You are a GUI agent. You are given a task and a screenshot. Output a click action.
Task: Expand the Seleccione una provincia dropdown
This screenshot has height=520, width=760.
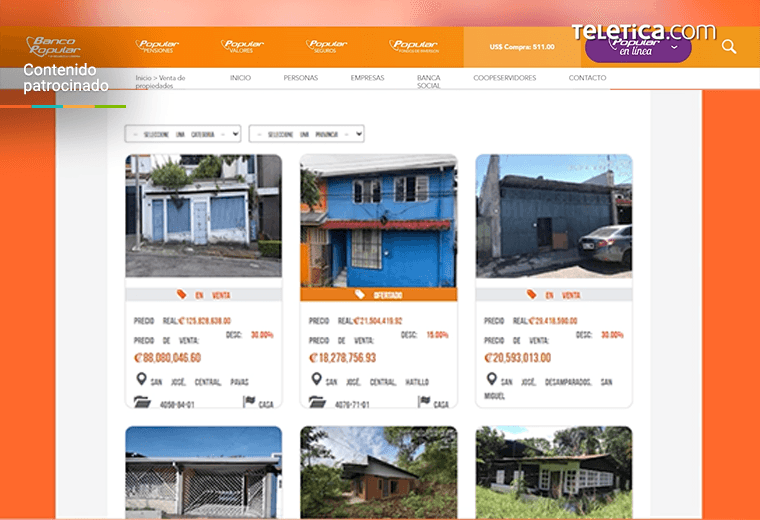coord(306,134)
